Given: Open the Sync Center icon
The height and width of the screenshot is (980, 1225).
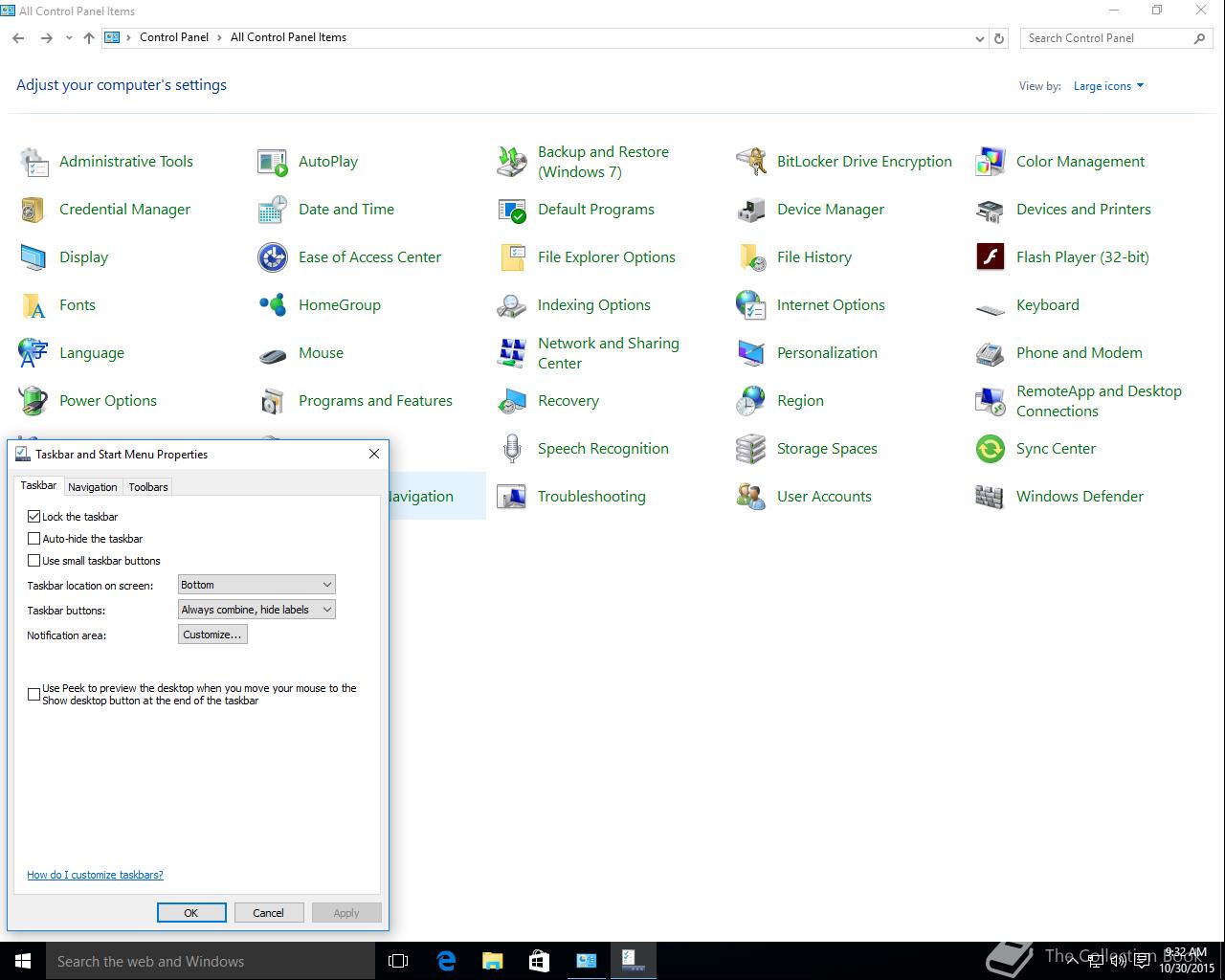Looking at the screenshot, I should point(991,449).
